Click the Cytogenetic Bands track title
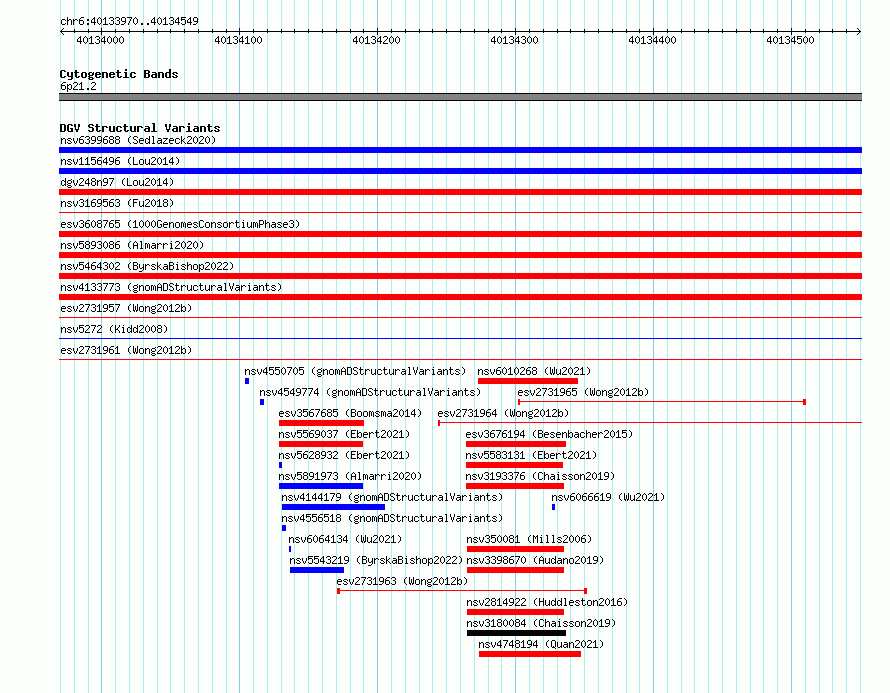The height and width of the screenshot is (693, 890). click(x=119, y=74)
